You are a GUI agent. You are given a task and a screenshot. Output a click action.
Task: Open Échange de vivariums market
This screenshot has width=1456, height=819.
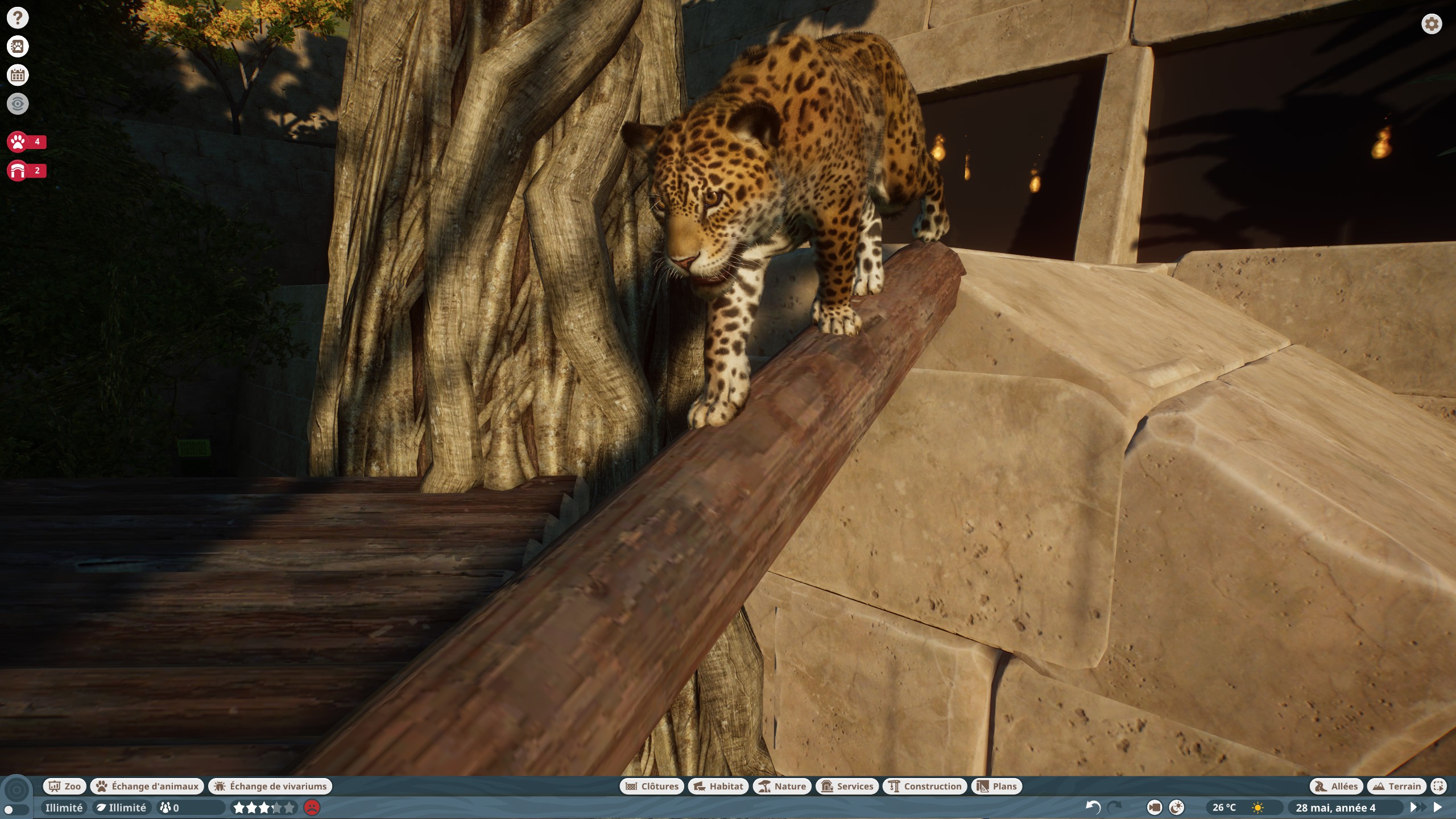(x=270, y=786)
